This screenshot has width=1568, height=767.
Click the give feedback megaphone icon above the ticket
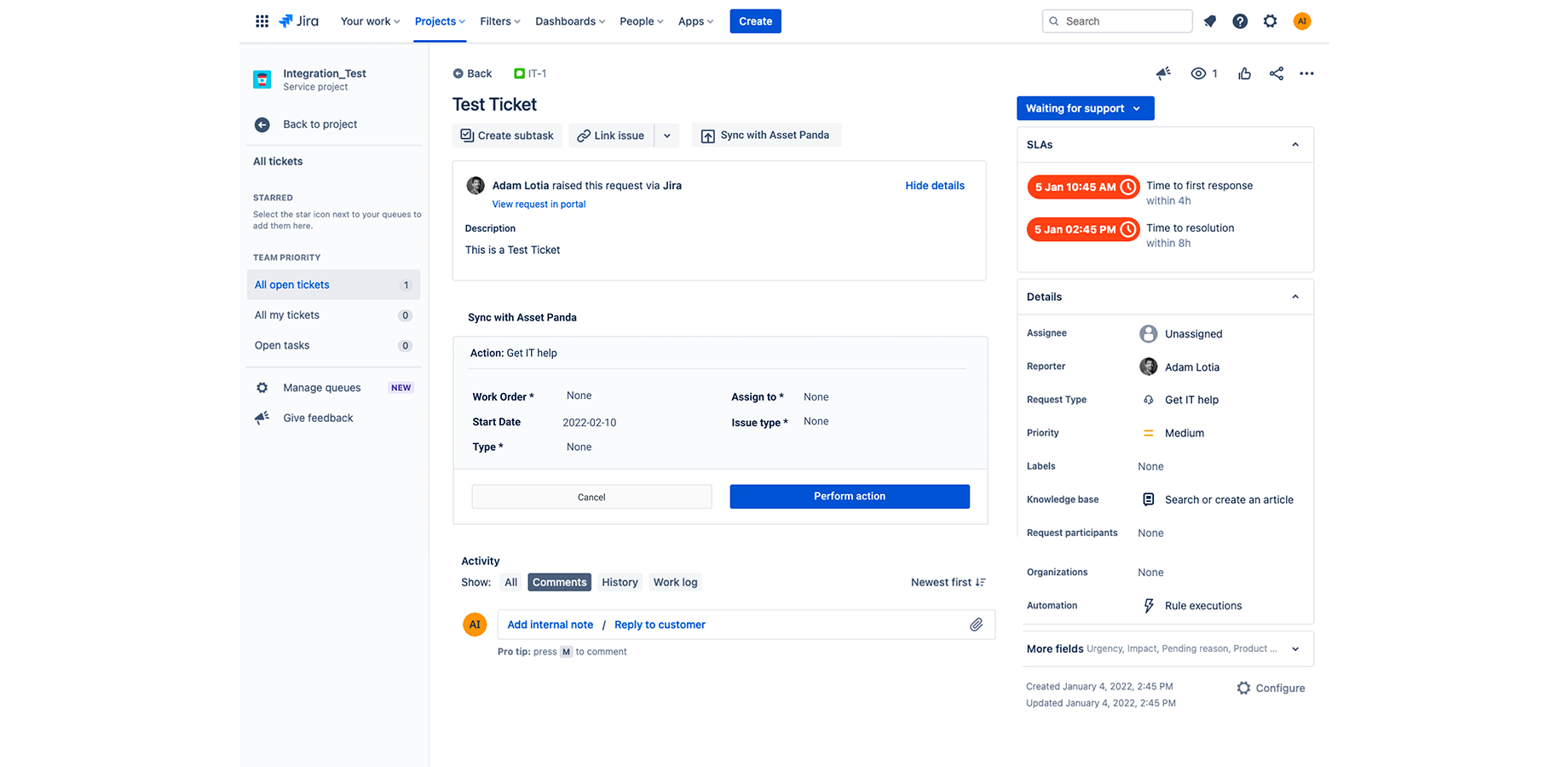[x=1163, y=73]
